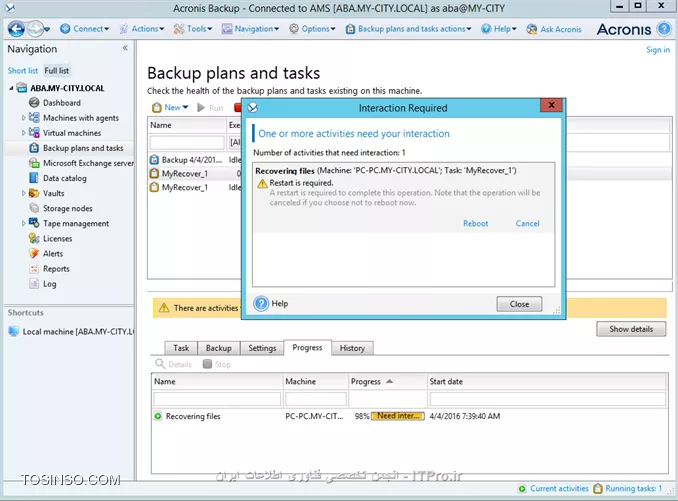This screenshot has height=501, width=678.
Task: Click the Help icon in dialog
Action: [261, 304]
